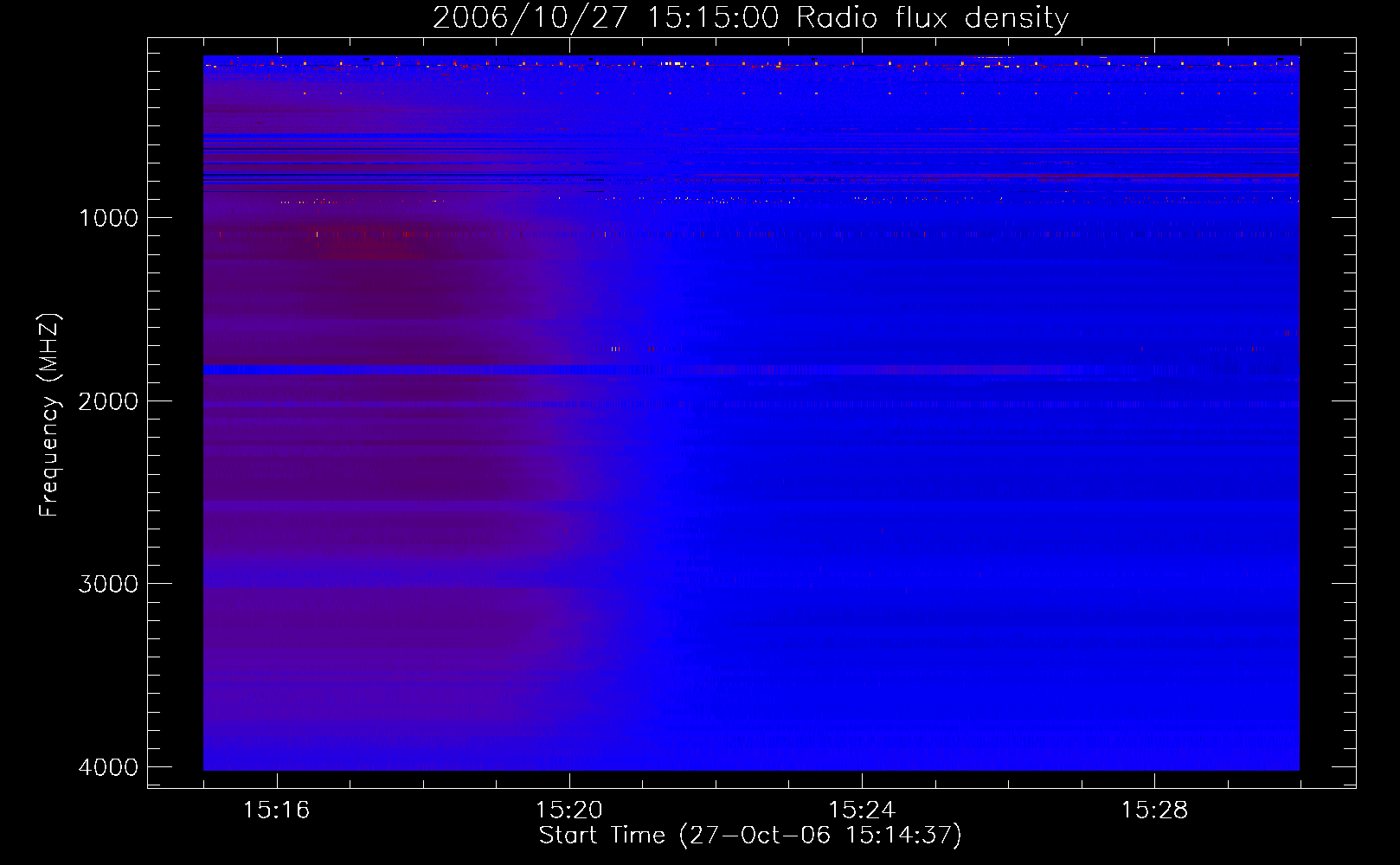This screenshot has width=1400, height=865.
Task: Click the 15:20 time tick label
Action: click(x=568, y=810)
